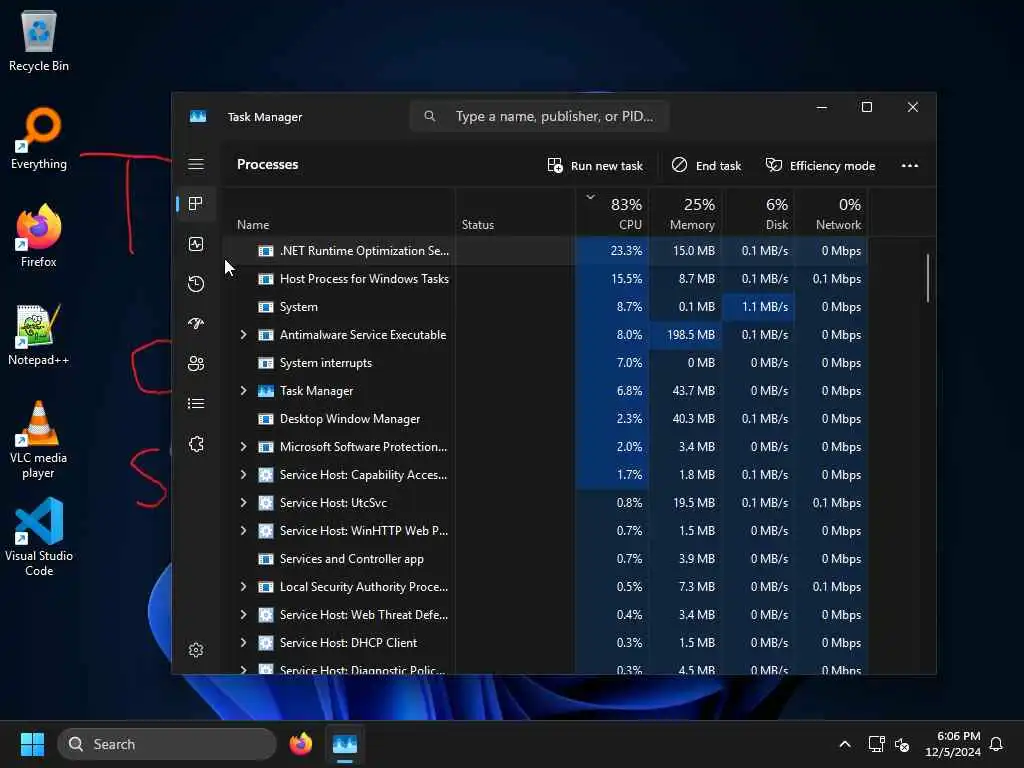Screen dimensions: 1024x768
Task: Open the Performance page sidebar icon
Action: [x=196, y=244]
